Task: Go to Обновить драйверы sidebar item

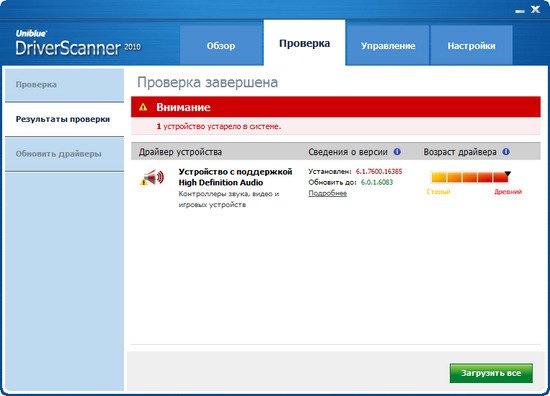Action: [65, 154]
